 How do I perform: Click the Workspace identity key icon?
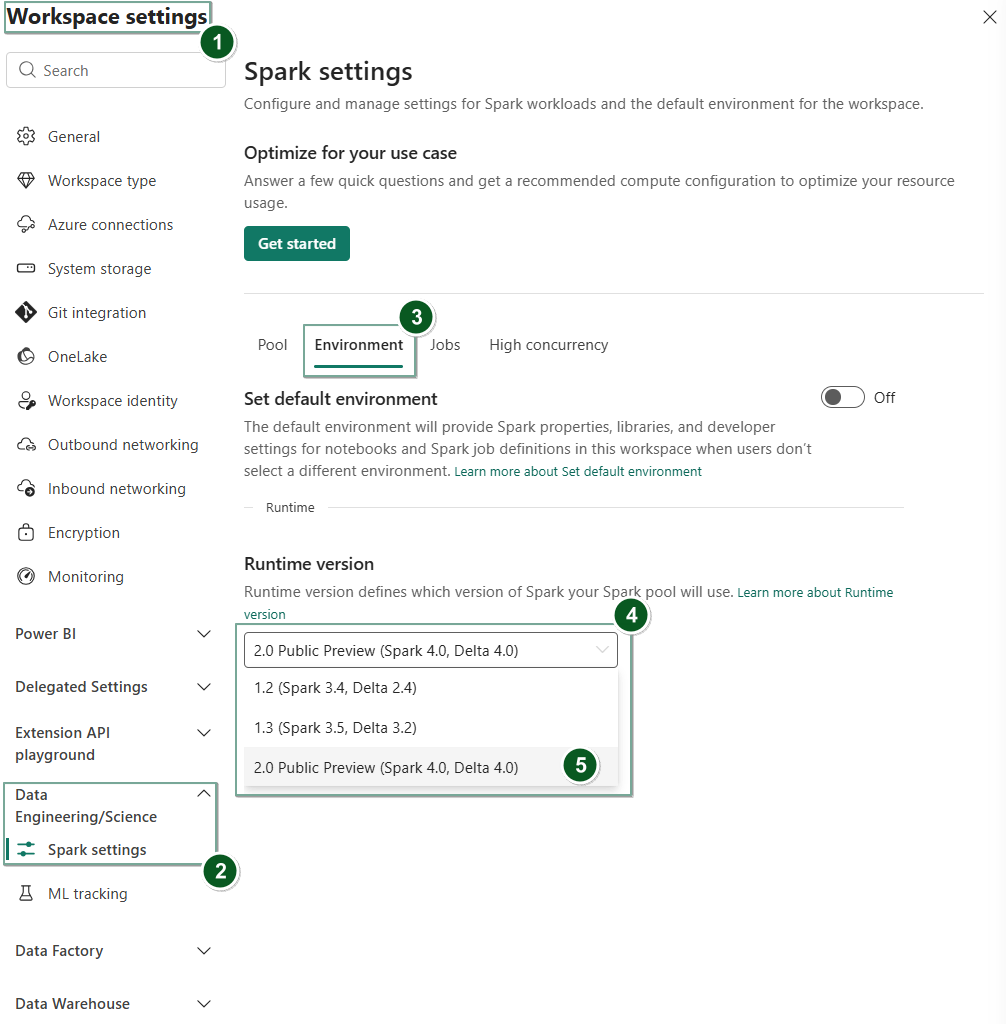point(23,400)
